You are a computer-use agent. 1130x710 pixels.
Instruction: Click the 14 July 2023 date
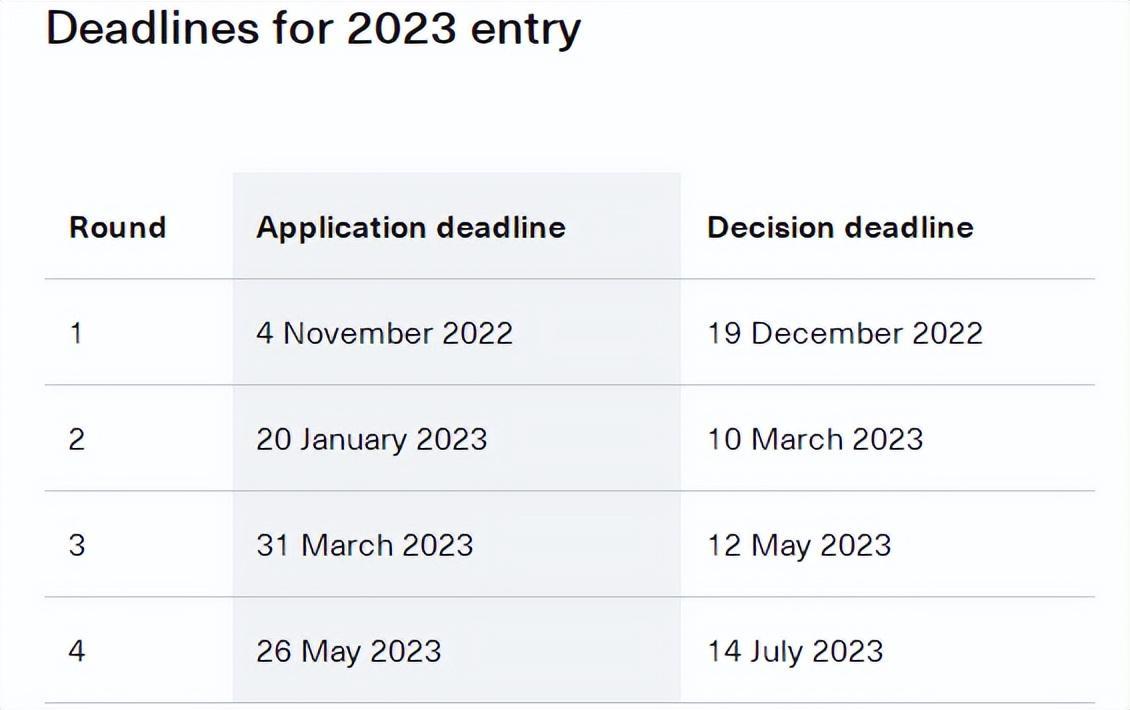coord(795,652)
